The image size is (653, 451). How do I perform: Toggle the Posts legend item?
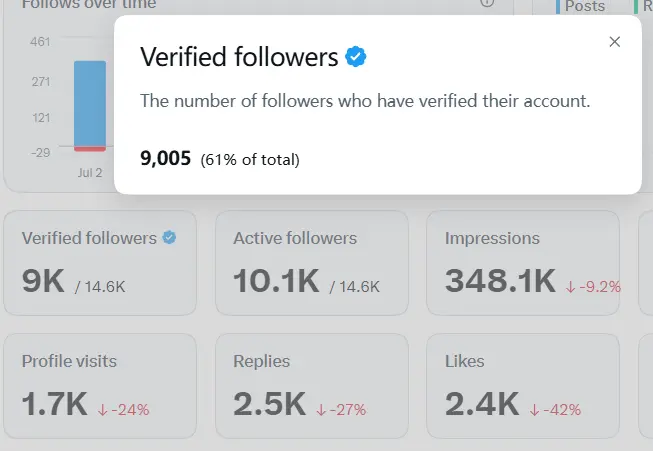[581, 6]
